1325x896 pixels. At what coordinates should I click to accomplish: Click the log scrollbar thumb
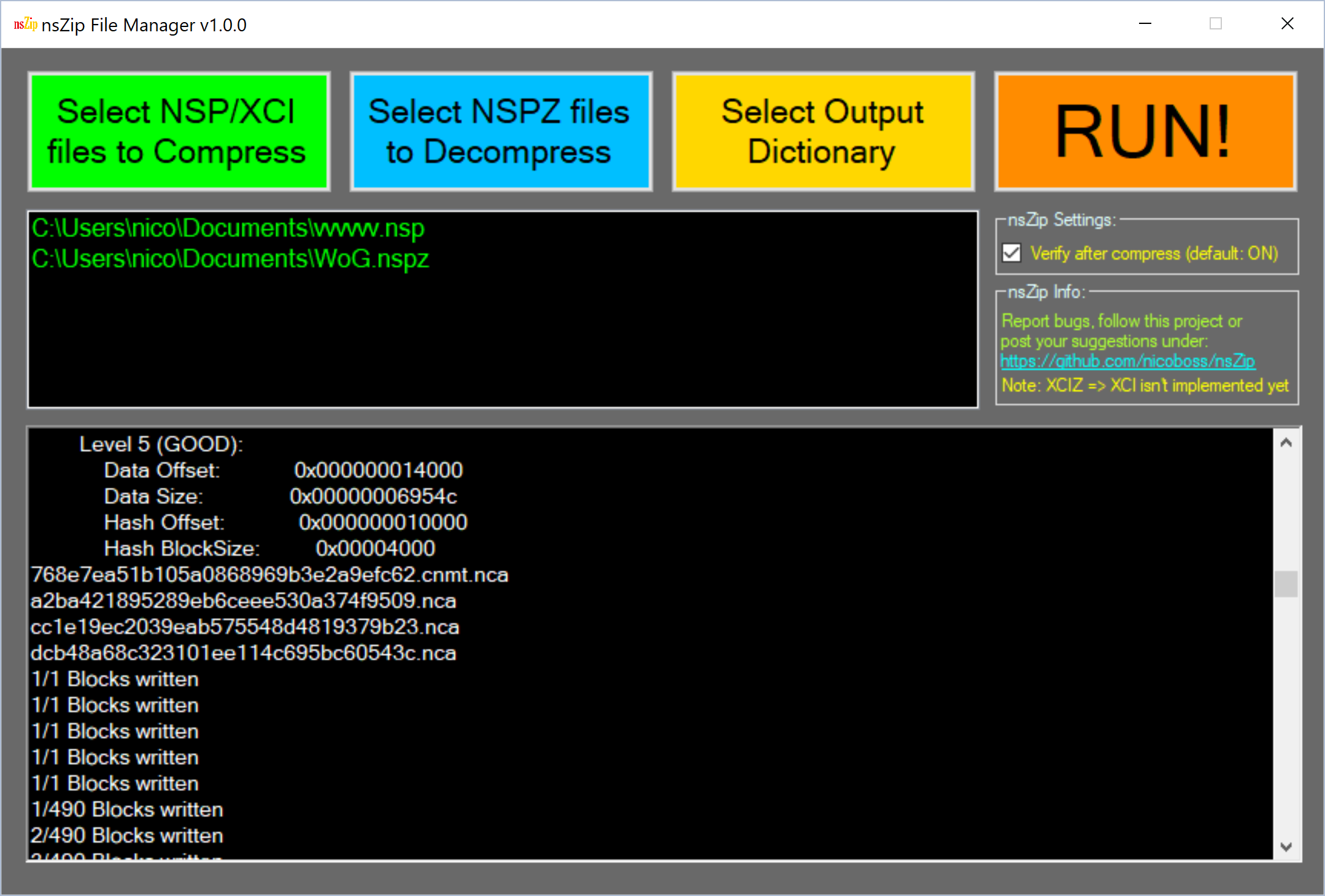click(1286, 584)
